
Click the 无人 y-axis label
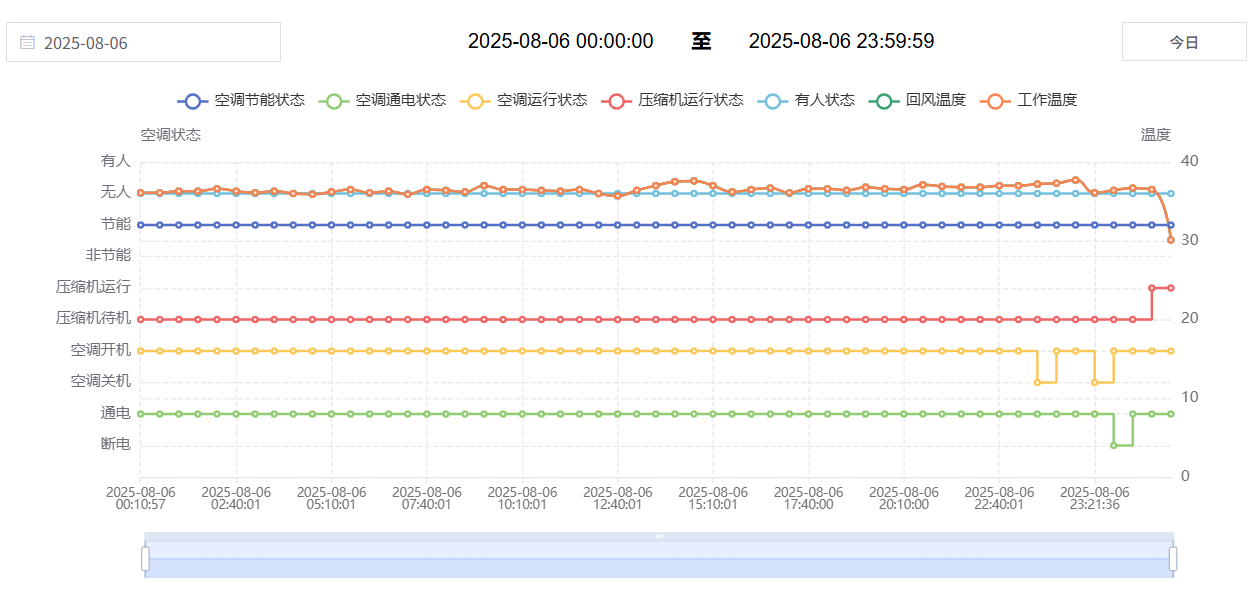(116, 191)
